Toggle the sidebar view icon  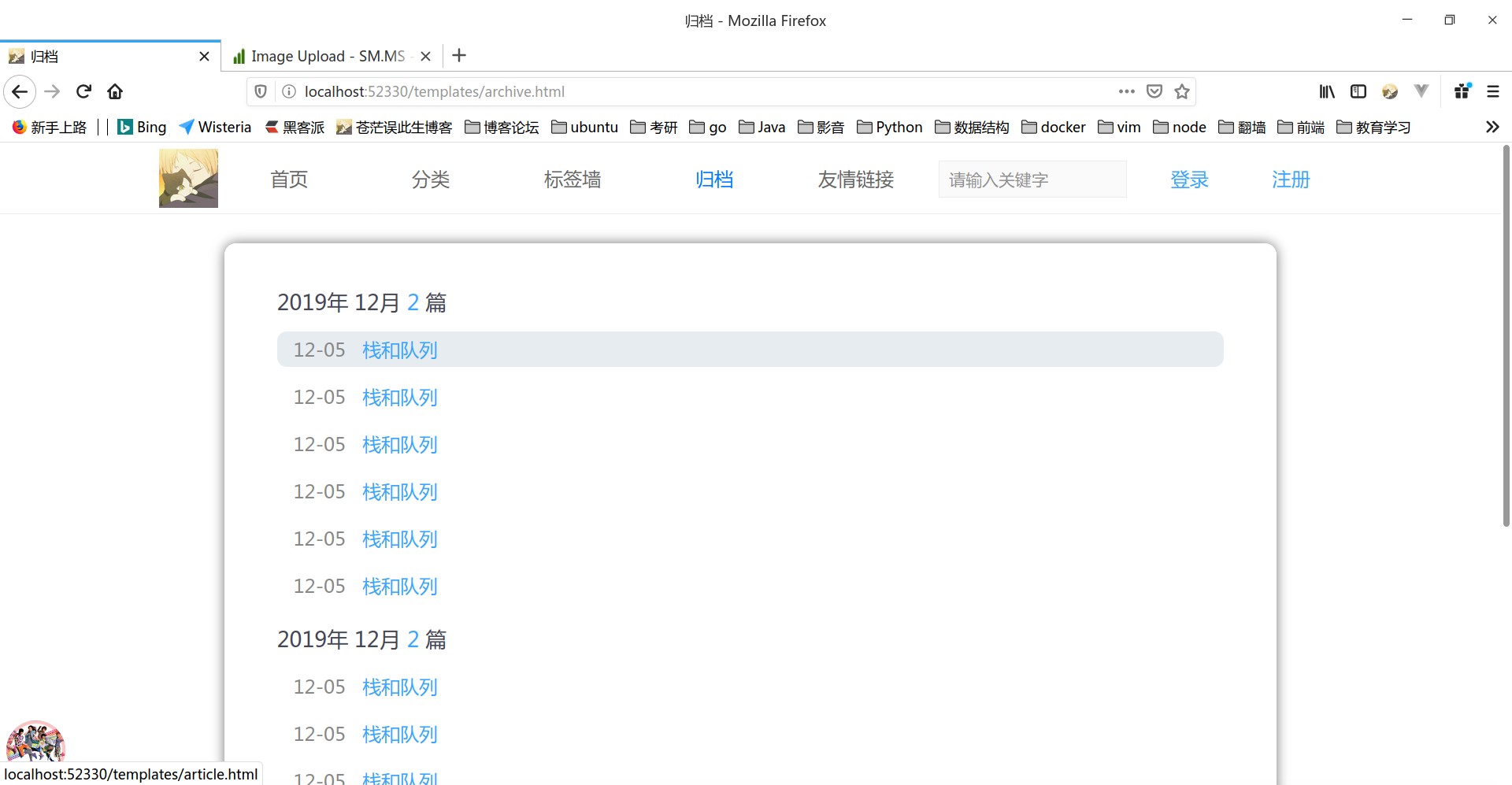pos(1358,91)
